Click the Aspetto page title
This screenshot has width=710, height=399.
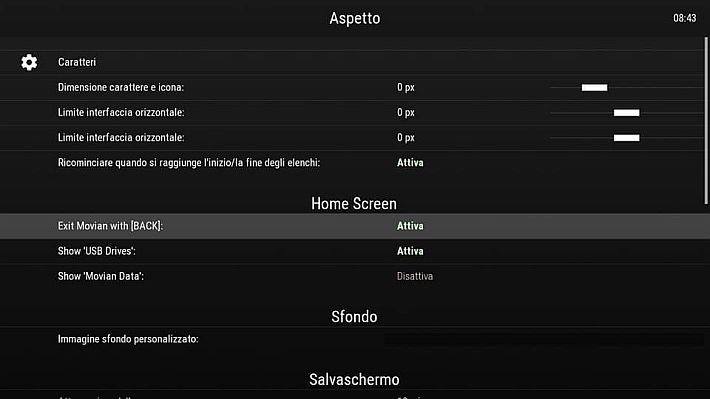tap(355, 18)
